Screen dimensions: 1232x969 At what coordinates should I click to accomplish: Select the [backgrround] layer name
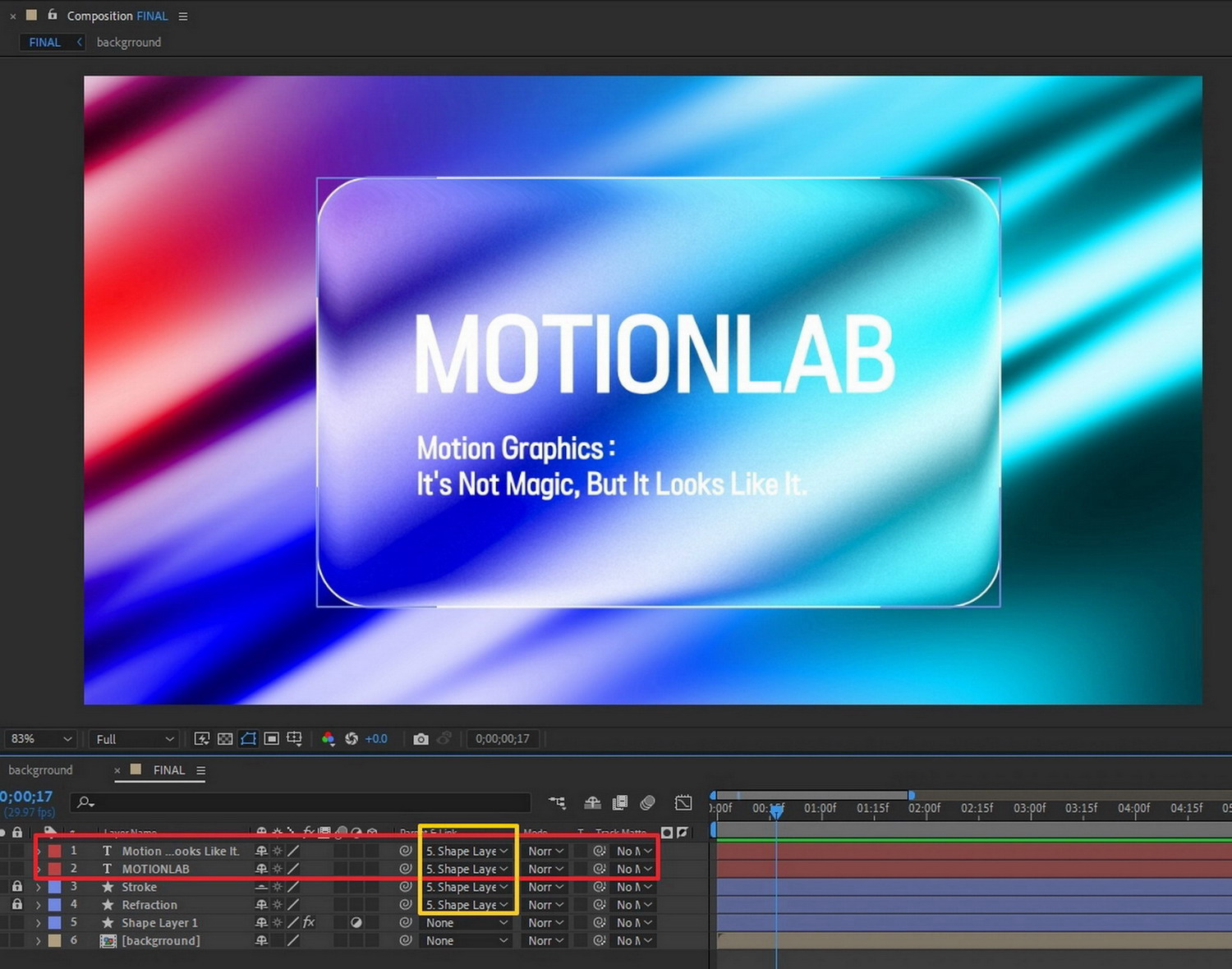point(161,941)
